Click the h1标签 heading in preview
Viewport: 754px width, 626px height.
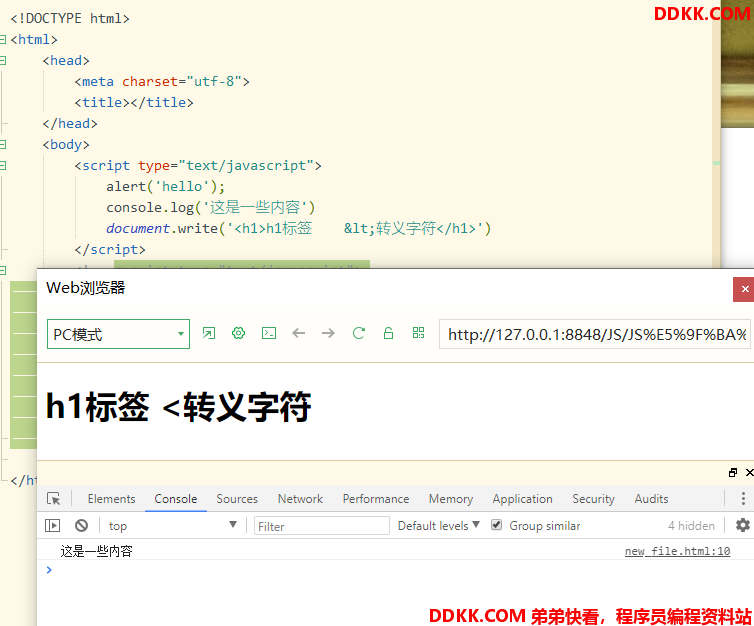tap(179, 407)
